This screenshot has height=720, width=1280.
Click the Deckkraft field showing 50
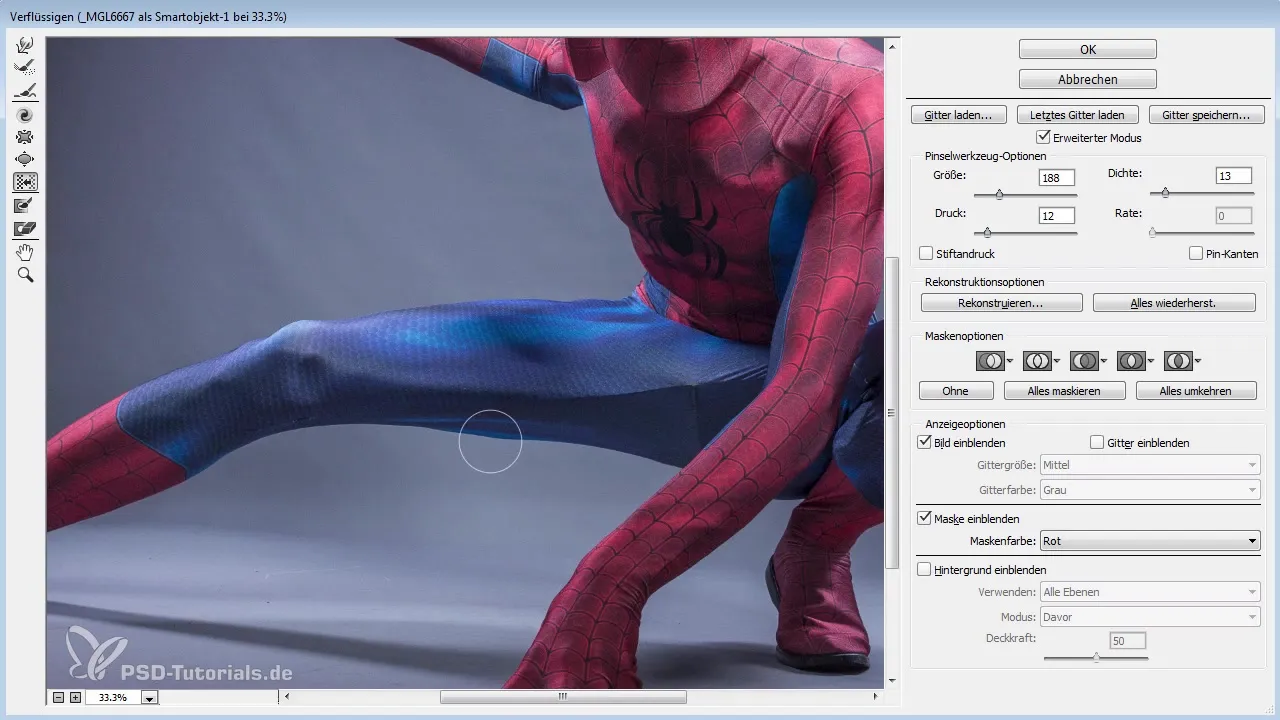[1128, 640]
